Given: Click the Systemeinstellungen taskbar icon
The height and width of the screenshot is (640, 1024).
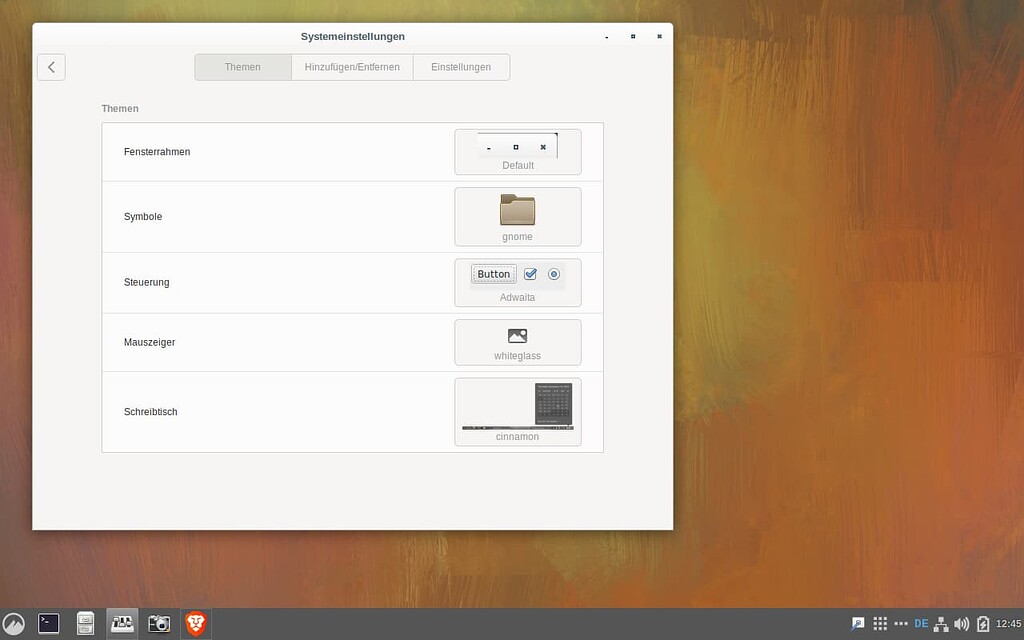Looking at the screenshot, I should point(123,624).
